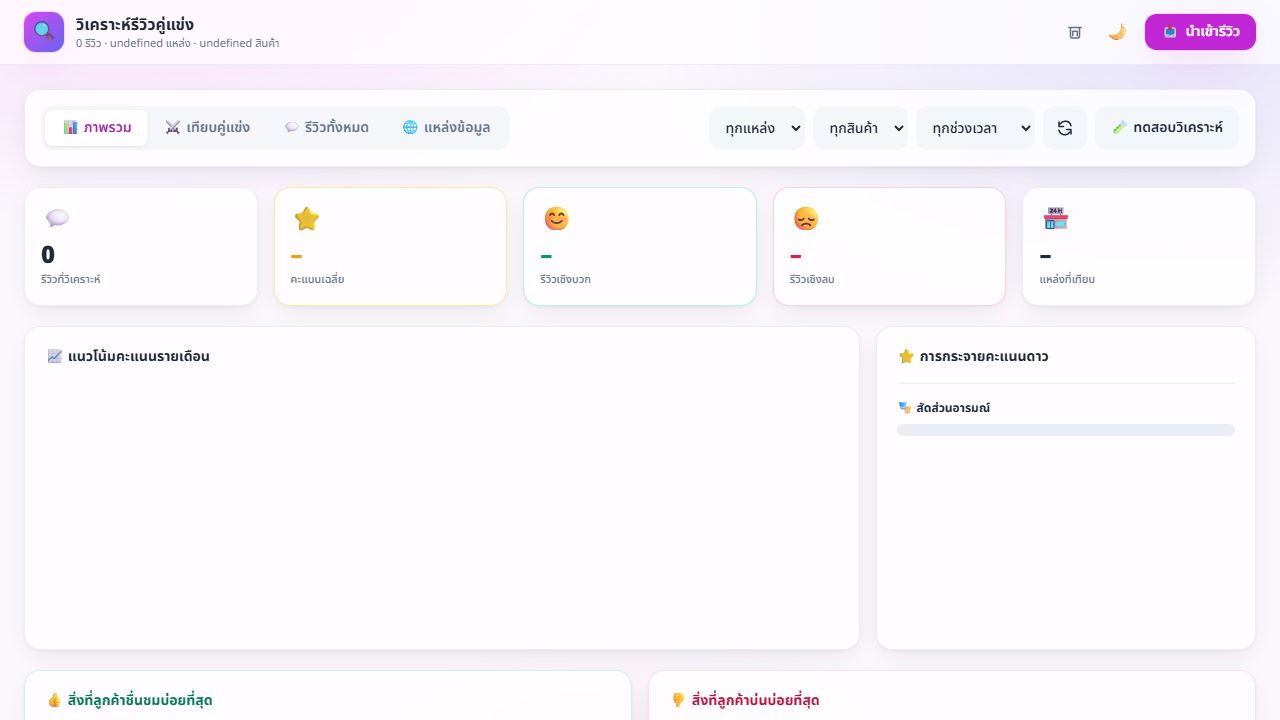Image resolution: width=1280 pixels, height=720 pixels.
Task: Click the ทดสอบวิเคราะห์ button
Action: pyautogui.click(x=1167, y=128)
